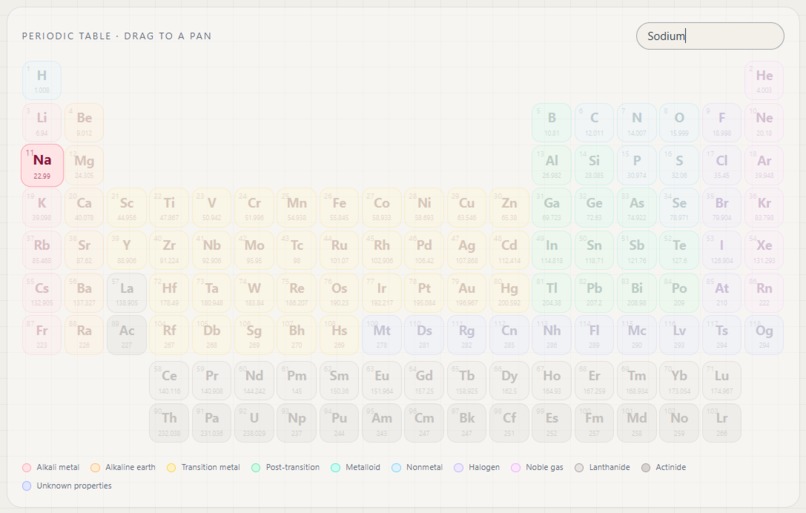The width and height of the screenshot is (806, 513).
Task: Click the Transition metal legend swatch
Action: (x=171, y=467)
